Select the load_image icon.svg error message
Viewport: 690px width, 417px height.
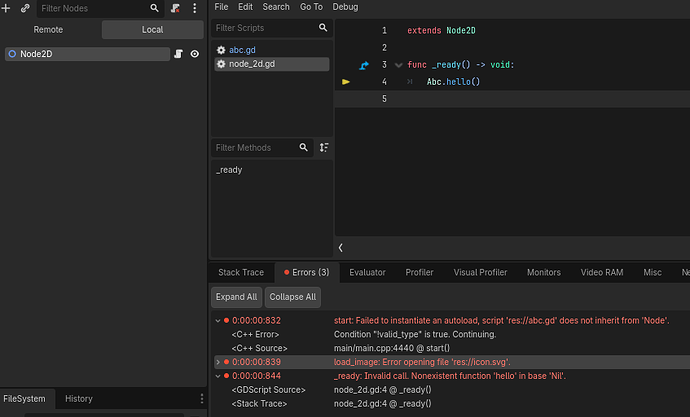[422, 362]
